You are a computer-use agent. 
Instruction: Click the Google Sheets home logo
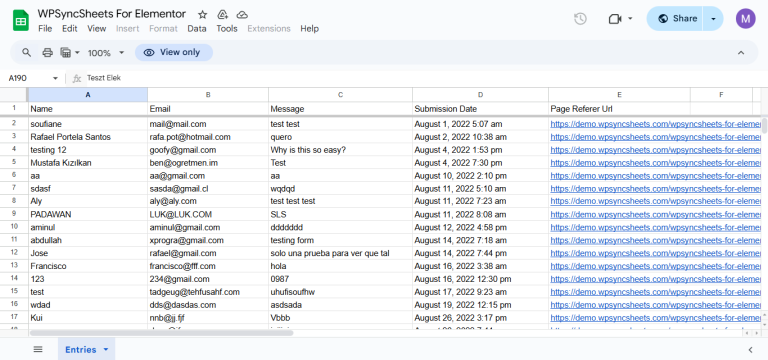pyautogui.click(x=21, y=21)
